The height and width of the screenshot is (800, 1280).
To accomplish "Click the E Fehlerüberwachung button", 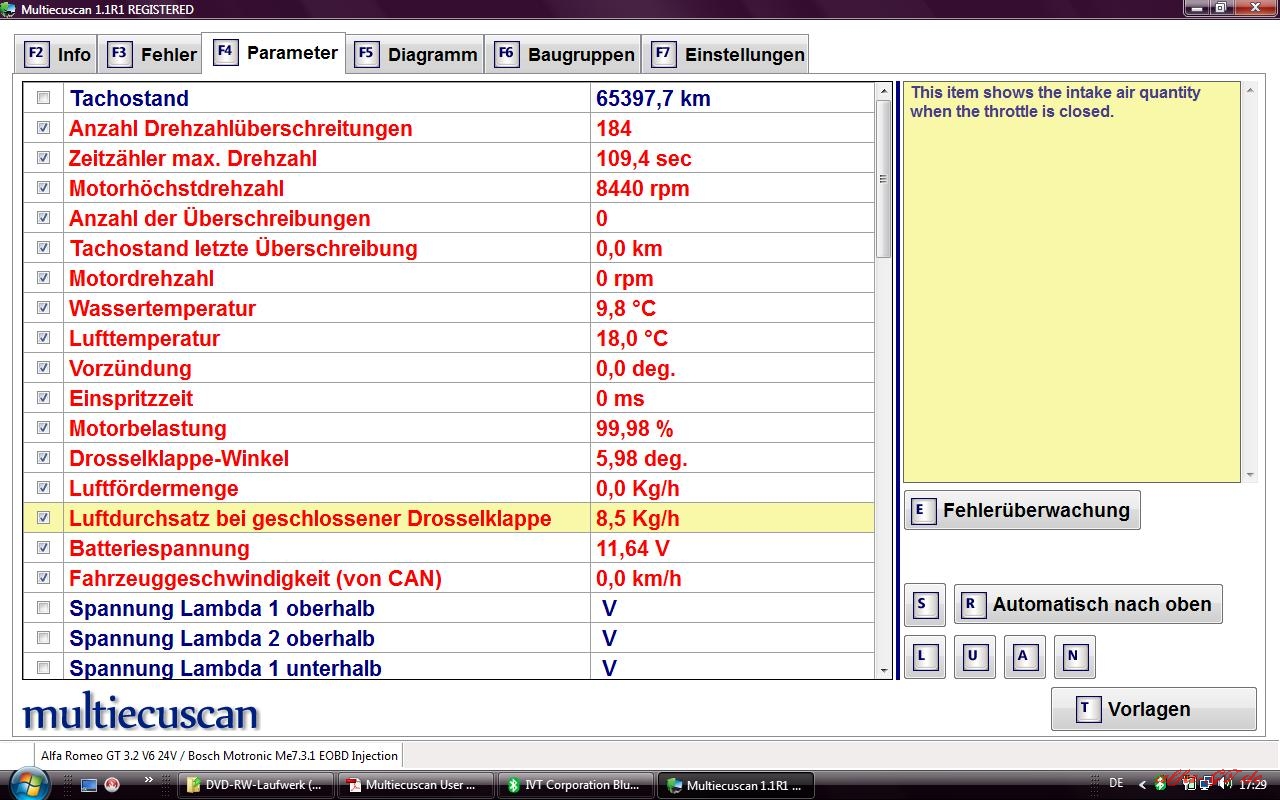I will point(1022,510).
